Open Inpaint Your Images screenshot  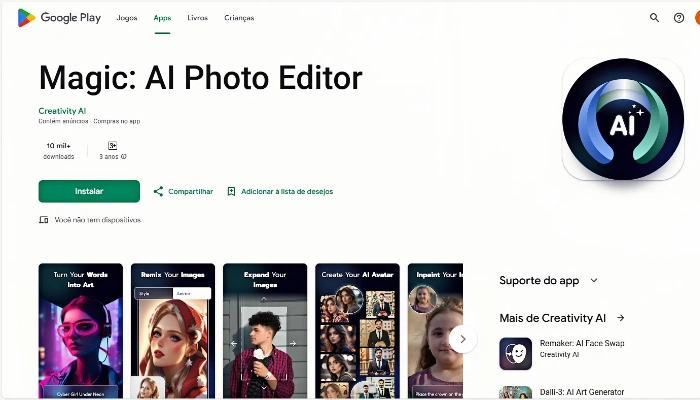click(x=435, y=331)
